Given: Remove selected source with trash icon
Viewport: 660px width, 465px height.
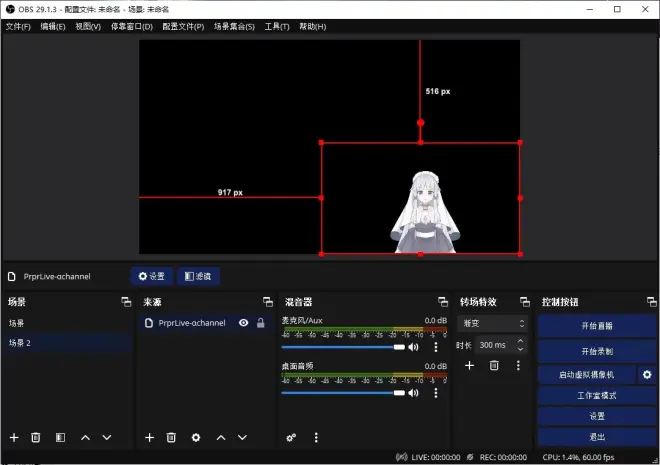Looking at the screenshot, I should [171, 438].
